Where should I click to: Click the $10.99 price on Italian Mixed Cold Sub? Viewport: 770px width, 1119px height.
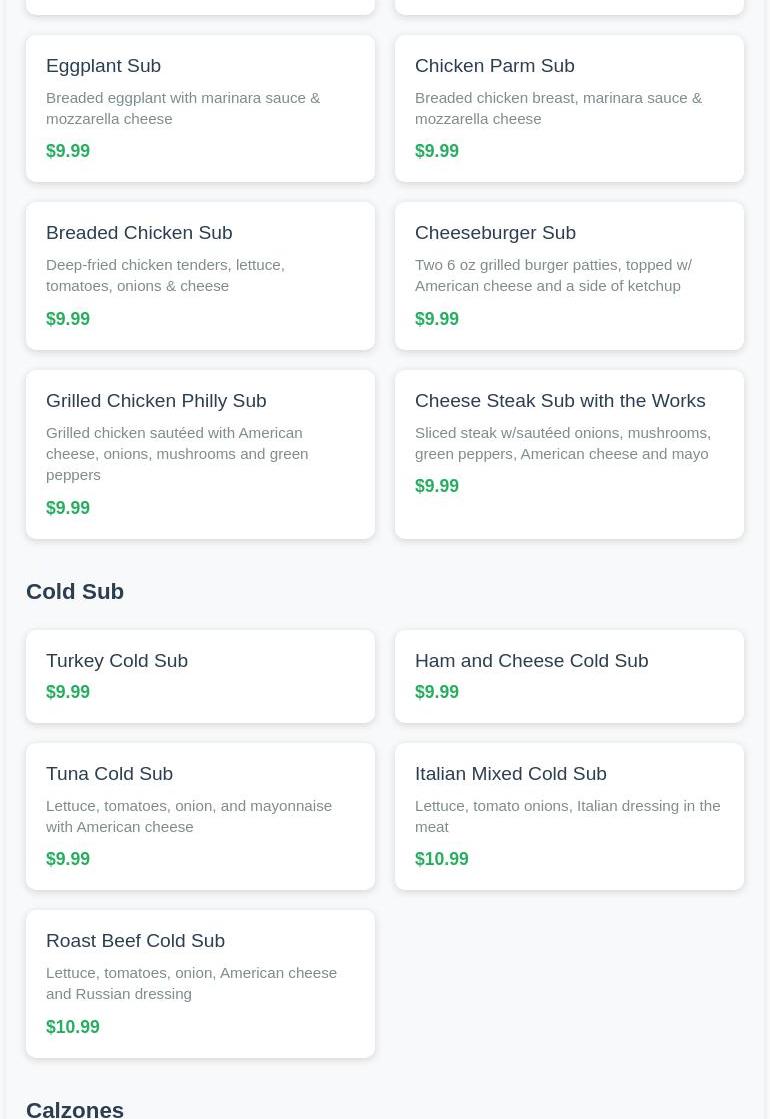[x=441, y=859]
